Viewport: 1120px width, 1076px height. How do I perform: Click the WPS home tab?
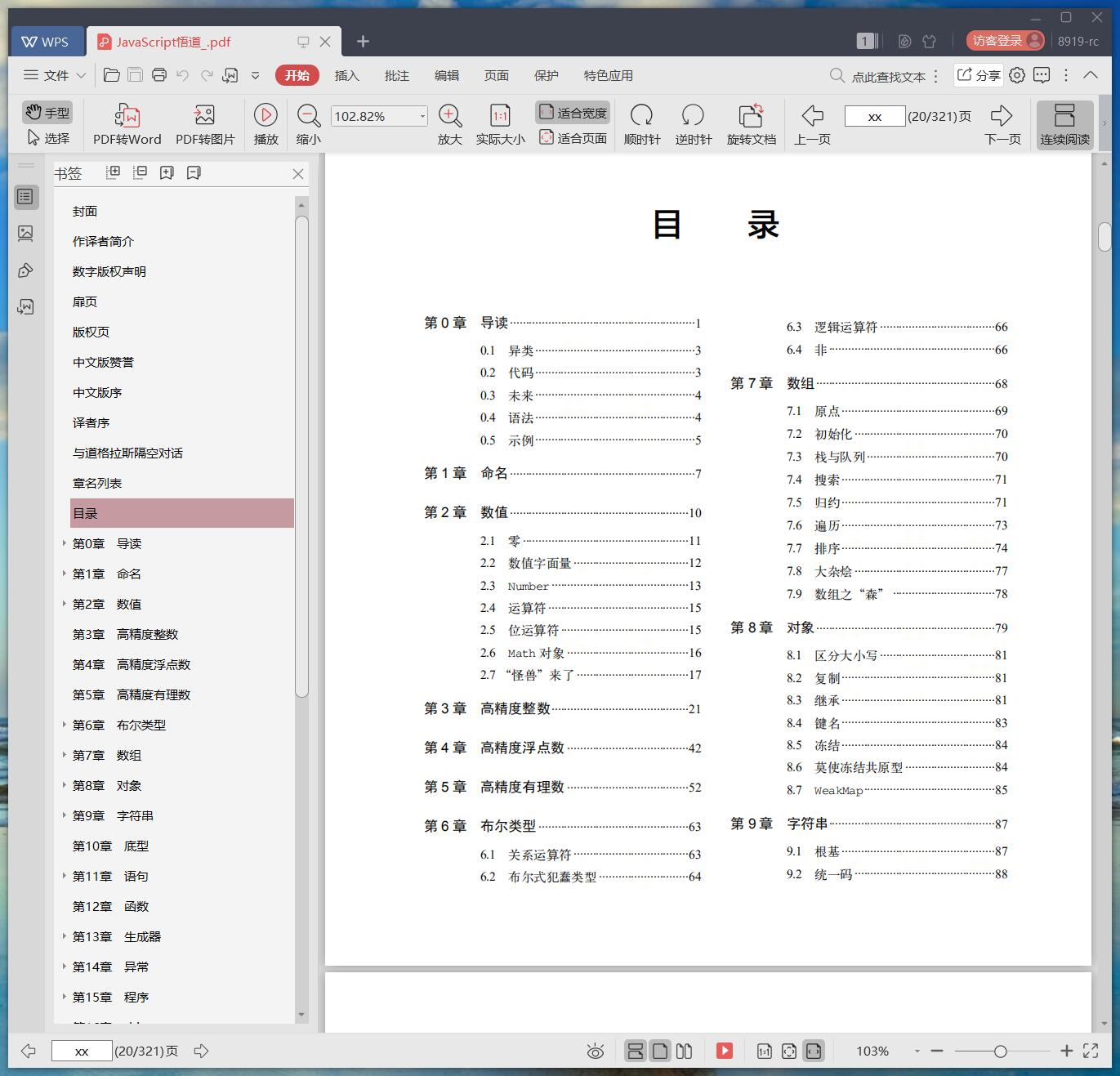[x=46, y=42]
